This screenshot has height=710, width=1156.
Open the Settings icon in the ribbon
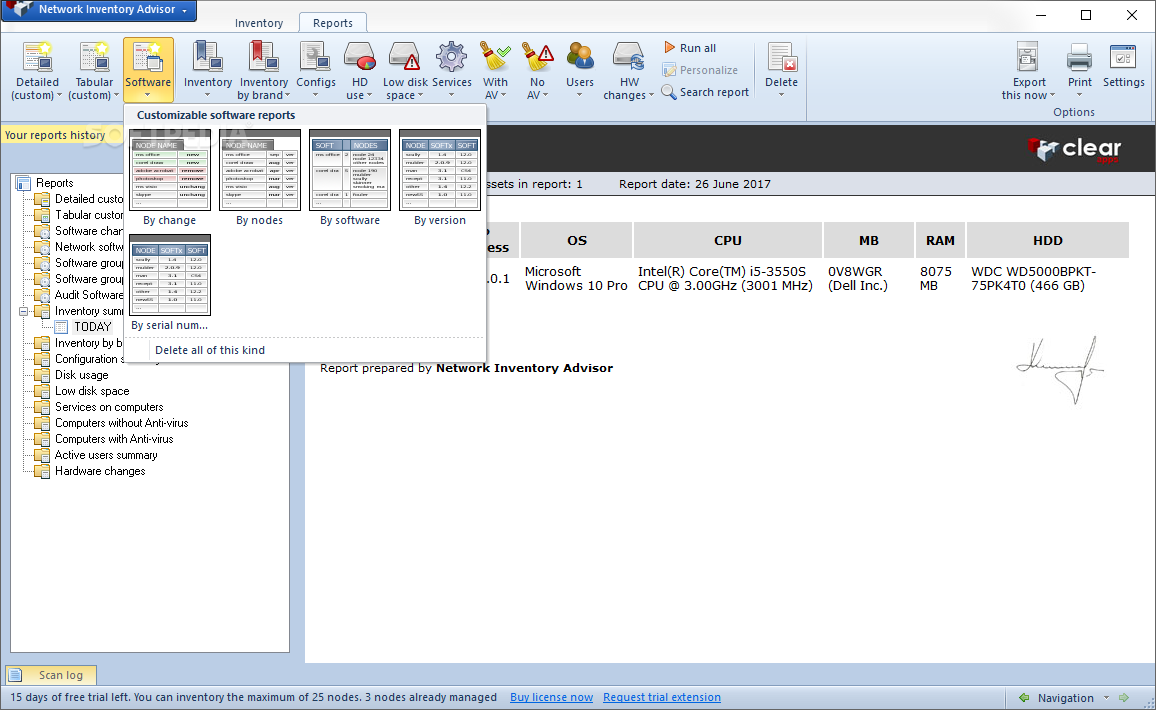pos(1123,57)
